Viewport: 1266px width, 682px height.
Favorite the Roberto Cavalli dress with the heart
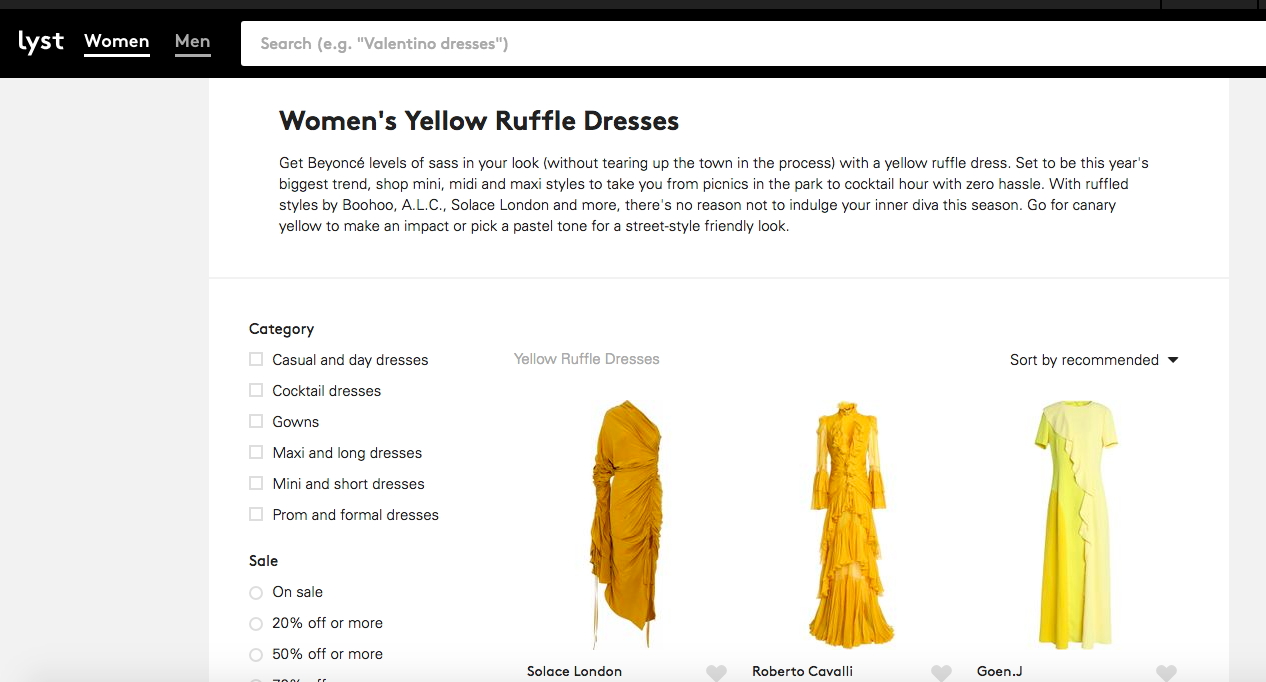pyautogui.click(x=941, y=673)
